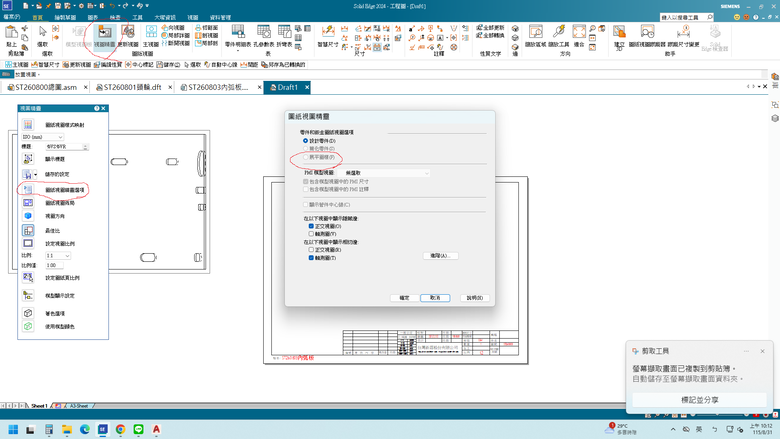Image resolution: width=780 pixels, height=439 pixels.
Task: Open the Windows Start menu
Action: [13, 430]
